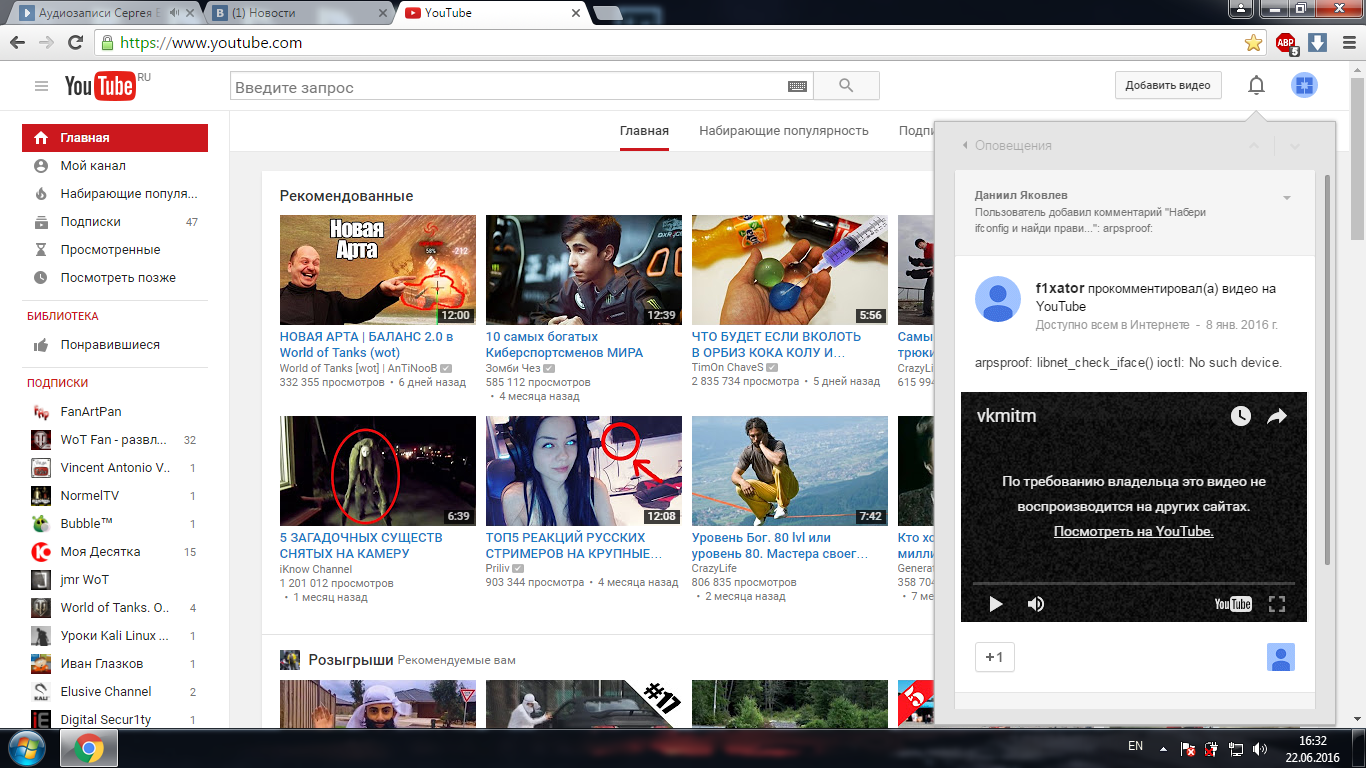The height and width of the screenshot is (768, 1366).
Task: Click the search magnifier button
Action: coord(846,86)
